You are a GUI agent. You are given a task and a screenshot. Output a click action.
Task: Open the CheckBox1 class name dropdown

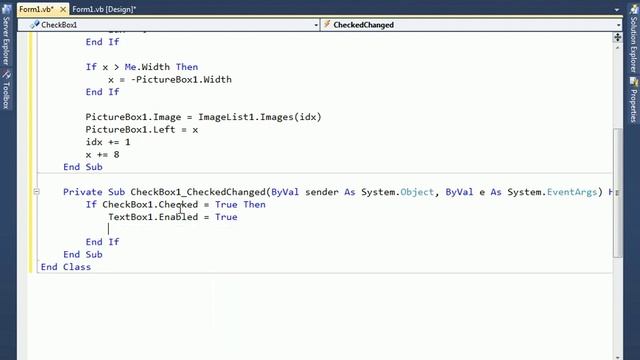[316, 25]
